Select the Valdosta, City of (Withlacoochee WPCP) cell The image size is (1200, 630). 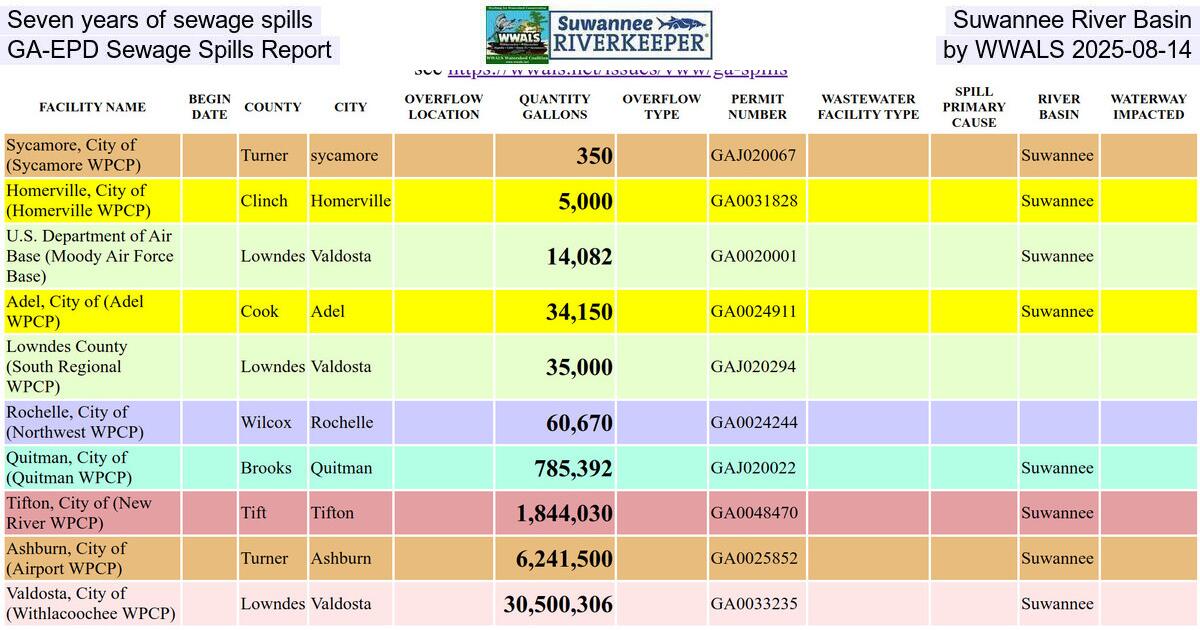click(x=93, y=603)
